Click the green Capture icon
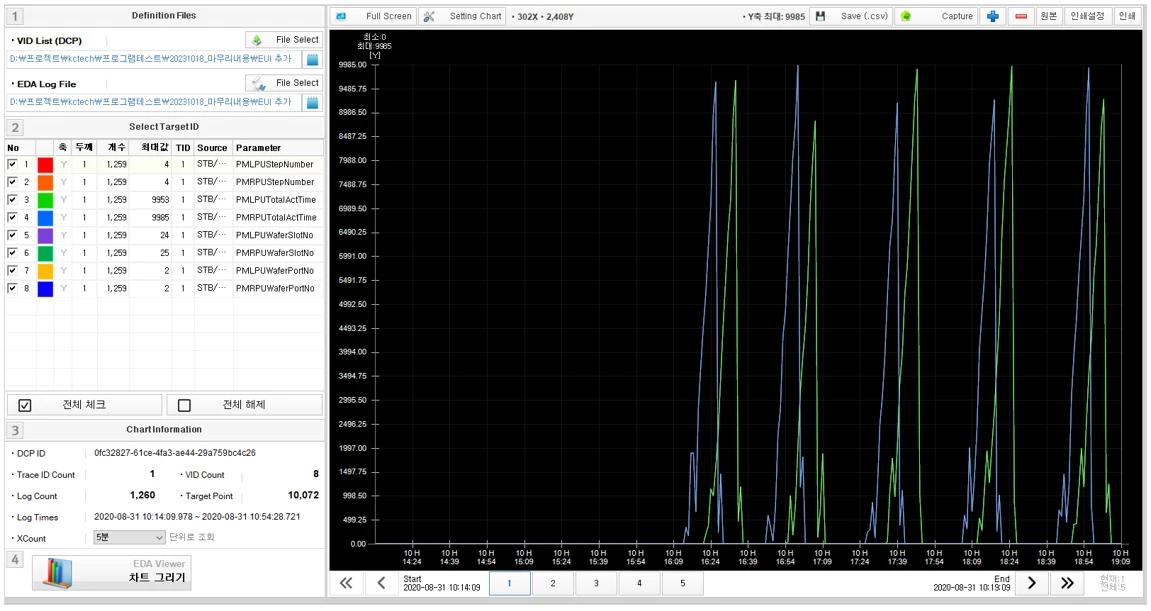 906,16
